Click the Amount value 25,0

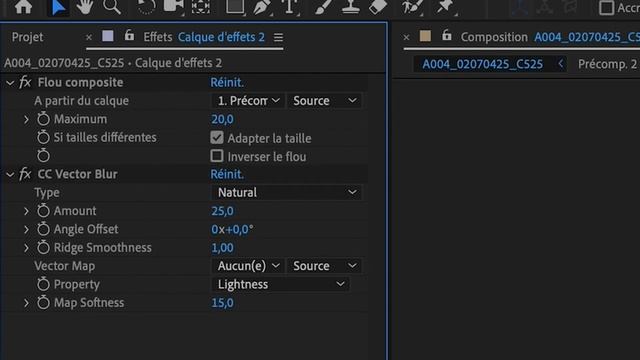click(x=222, y=211)
